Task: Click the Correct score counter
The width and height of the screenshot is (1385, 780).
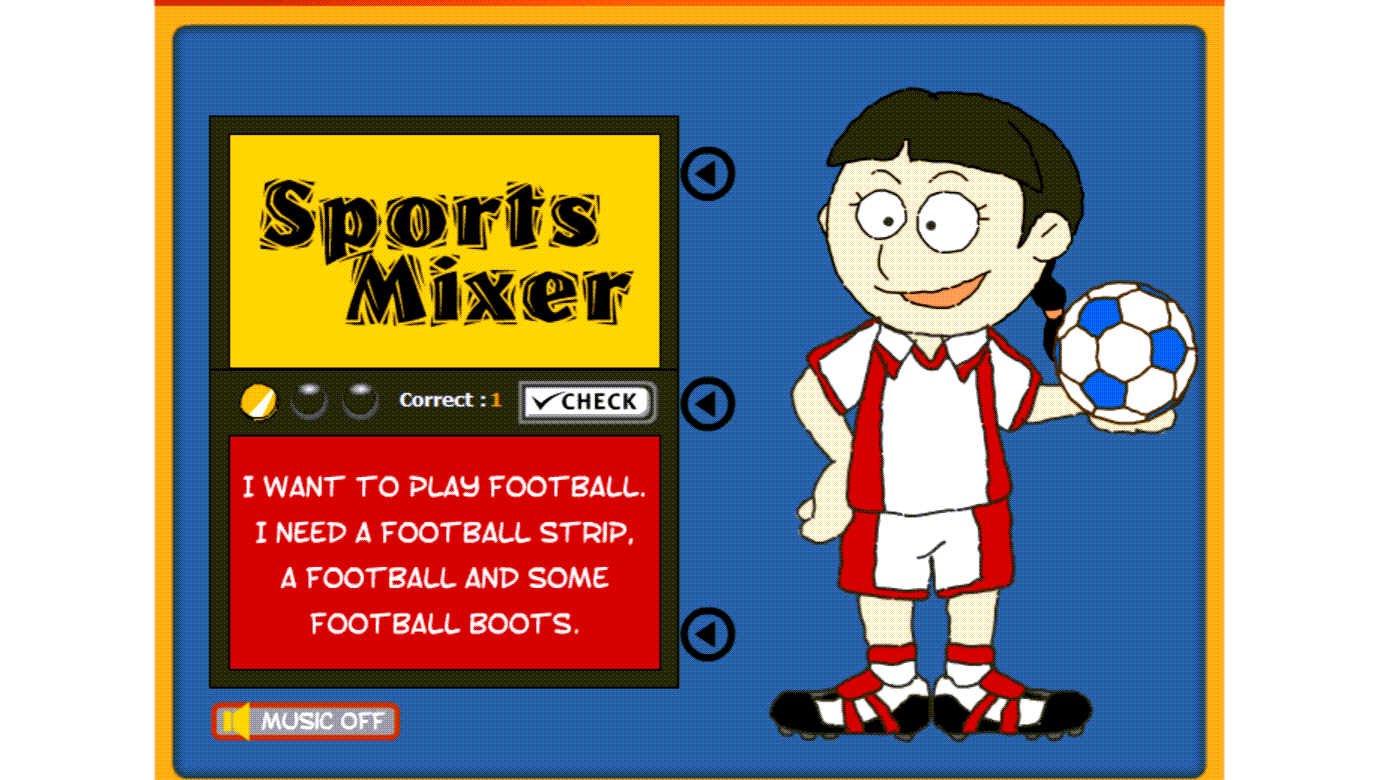Action: (x=450, y=400)
